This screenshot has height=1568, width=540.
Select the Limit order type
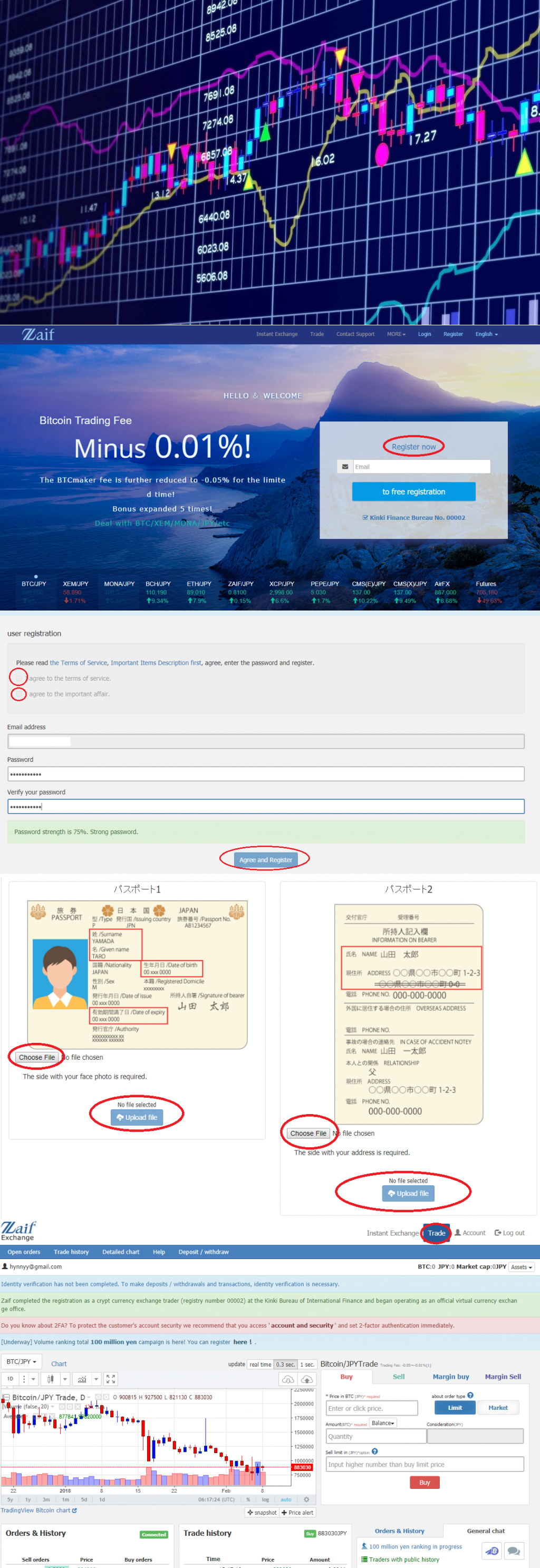455,1407
